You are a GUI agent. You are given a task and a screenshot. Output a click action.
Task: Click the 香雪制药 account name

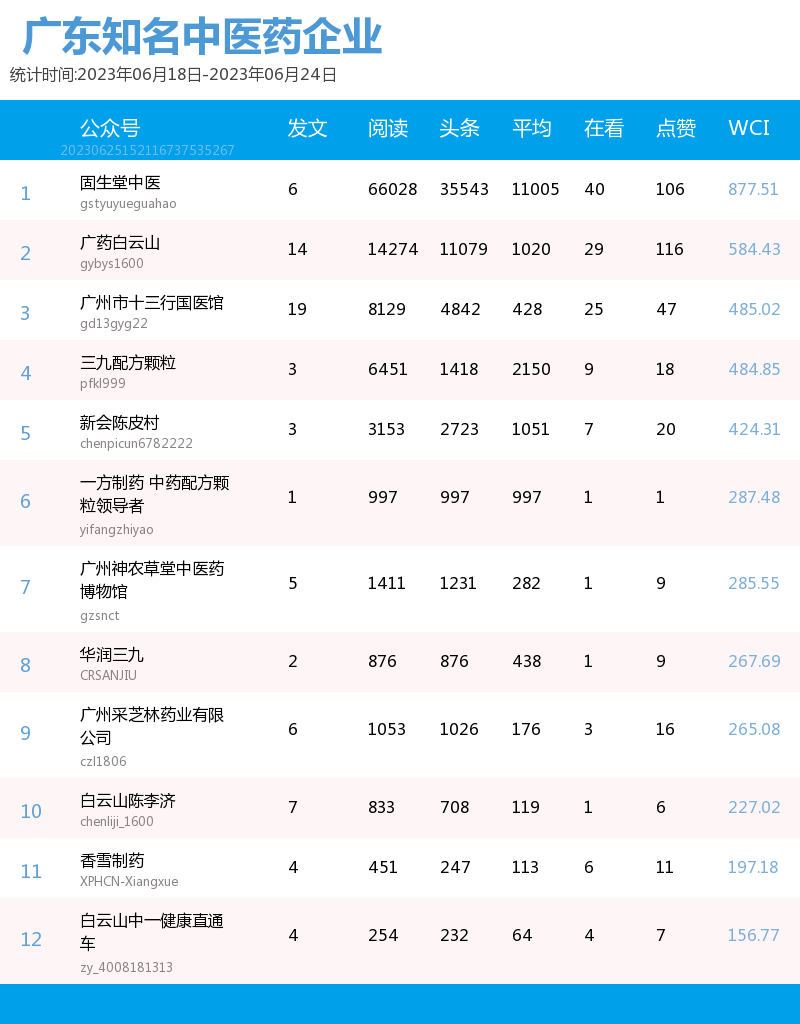click(110, 861)
